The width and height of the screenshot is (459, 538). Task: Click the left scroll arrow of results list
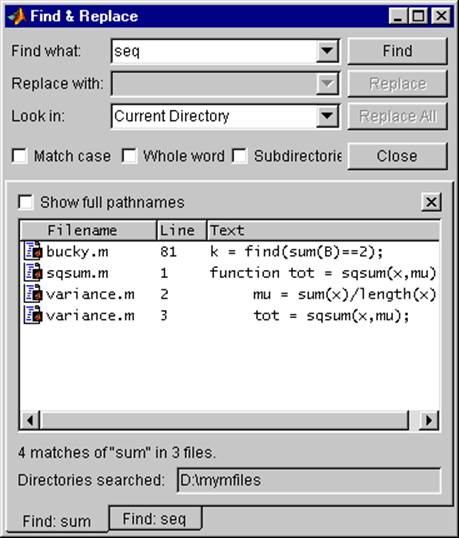tap(30, 420)
